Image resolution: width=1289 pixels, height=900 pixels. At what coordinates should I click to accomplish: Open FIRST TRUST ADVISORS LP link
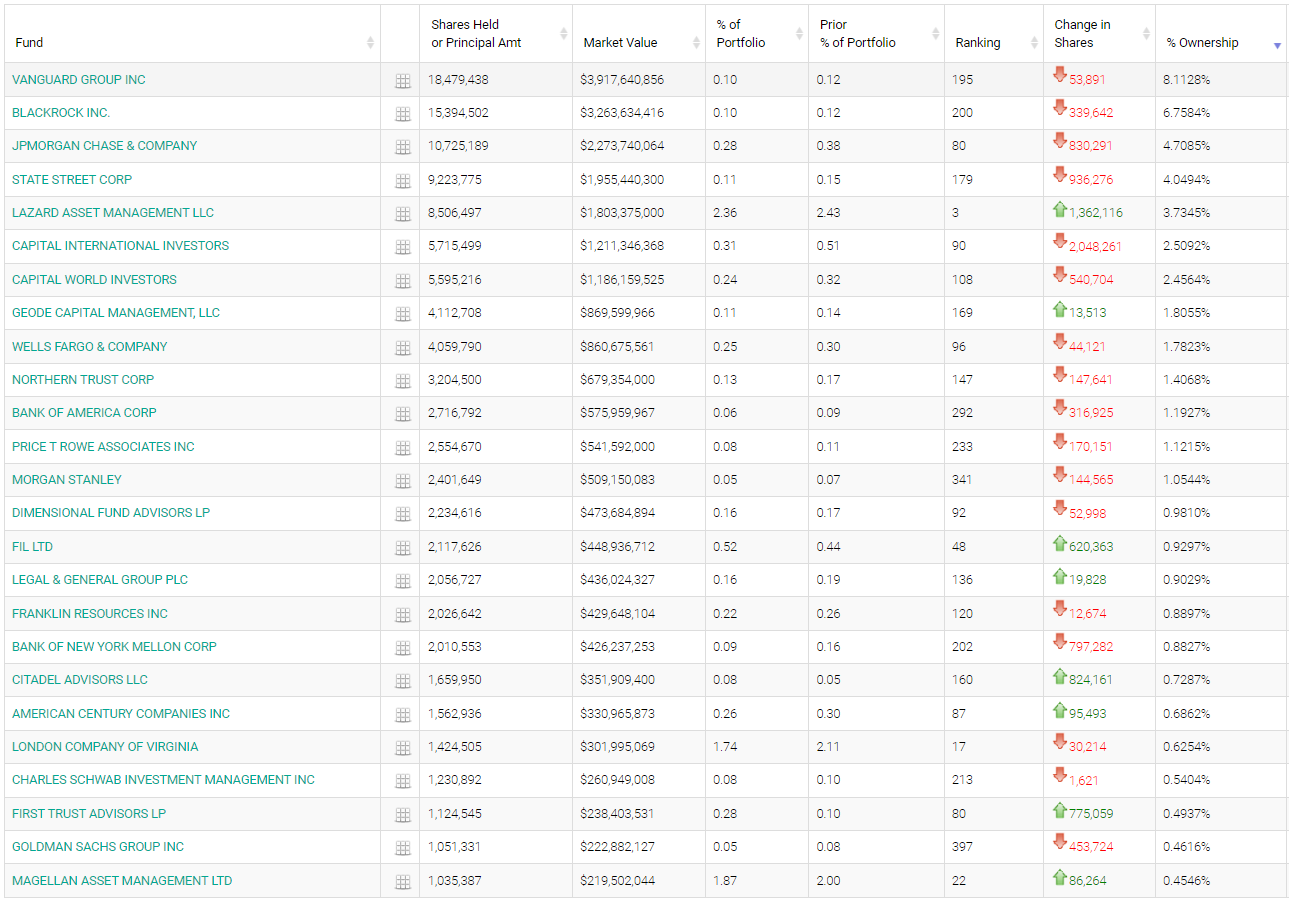[89, 814]
